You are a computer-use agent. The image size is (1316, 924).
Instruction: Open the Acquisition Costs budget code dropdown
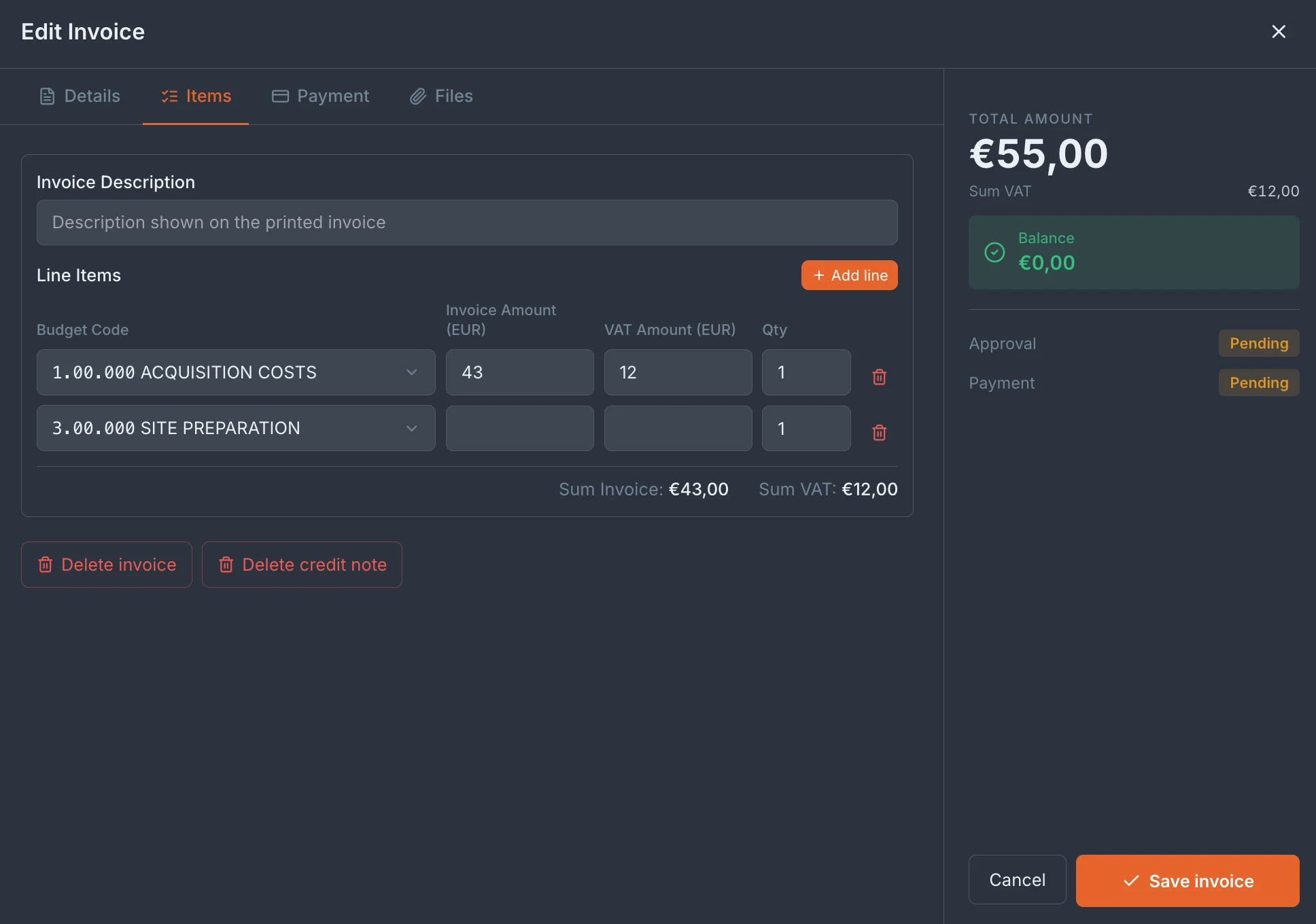[236, 372]
